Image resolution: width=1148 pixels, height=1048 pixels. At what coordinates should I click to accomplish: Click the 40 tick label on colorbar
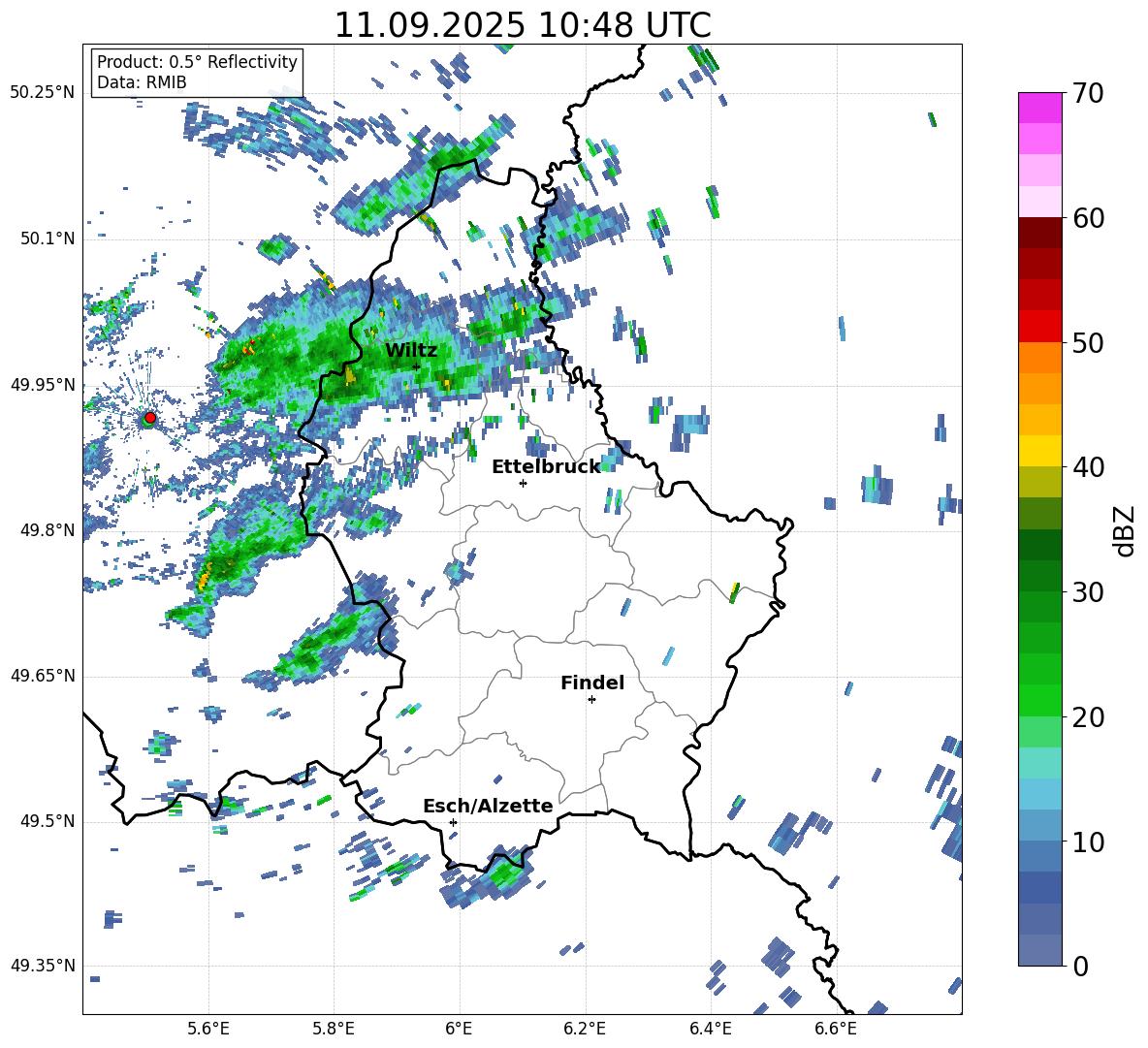click(x=1088, y=467)
